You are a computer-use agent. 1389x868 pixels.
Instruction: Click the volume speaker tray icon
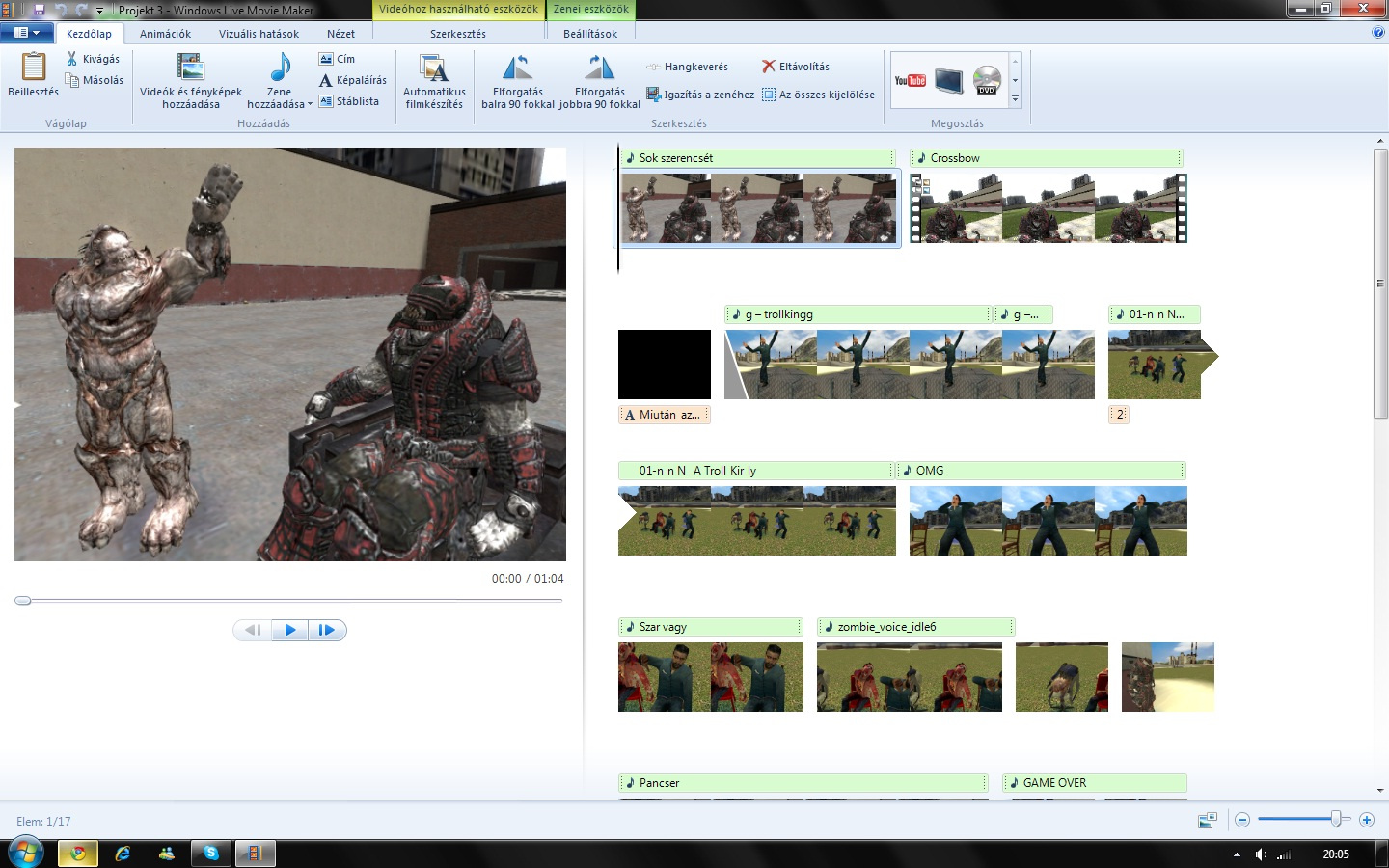click(x=1261, y=854)
